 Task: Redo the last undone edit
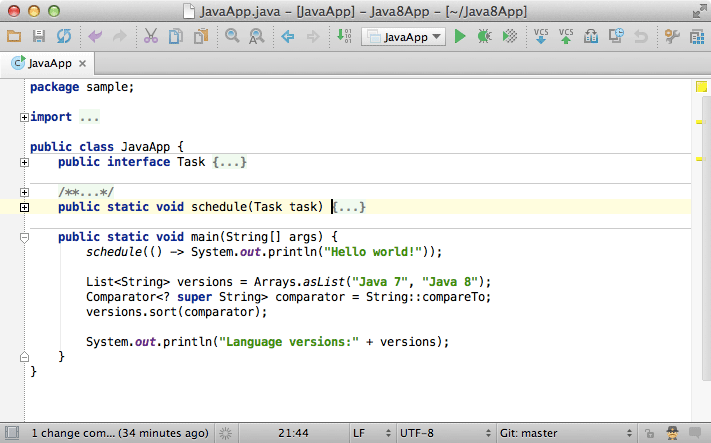[120, 36]
